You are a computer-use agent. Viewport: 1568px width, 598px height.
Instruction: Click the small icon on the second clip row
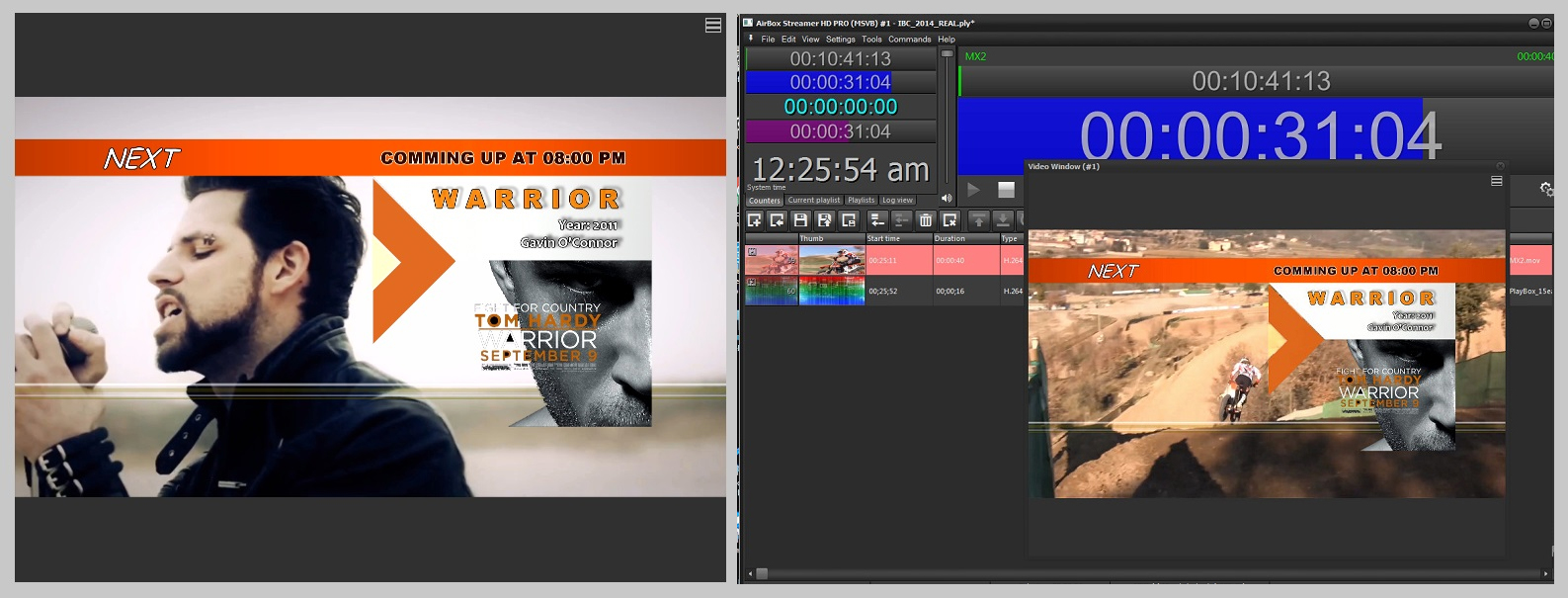pos(752,282)
